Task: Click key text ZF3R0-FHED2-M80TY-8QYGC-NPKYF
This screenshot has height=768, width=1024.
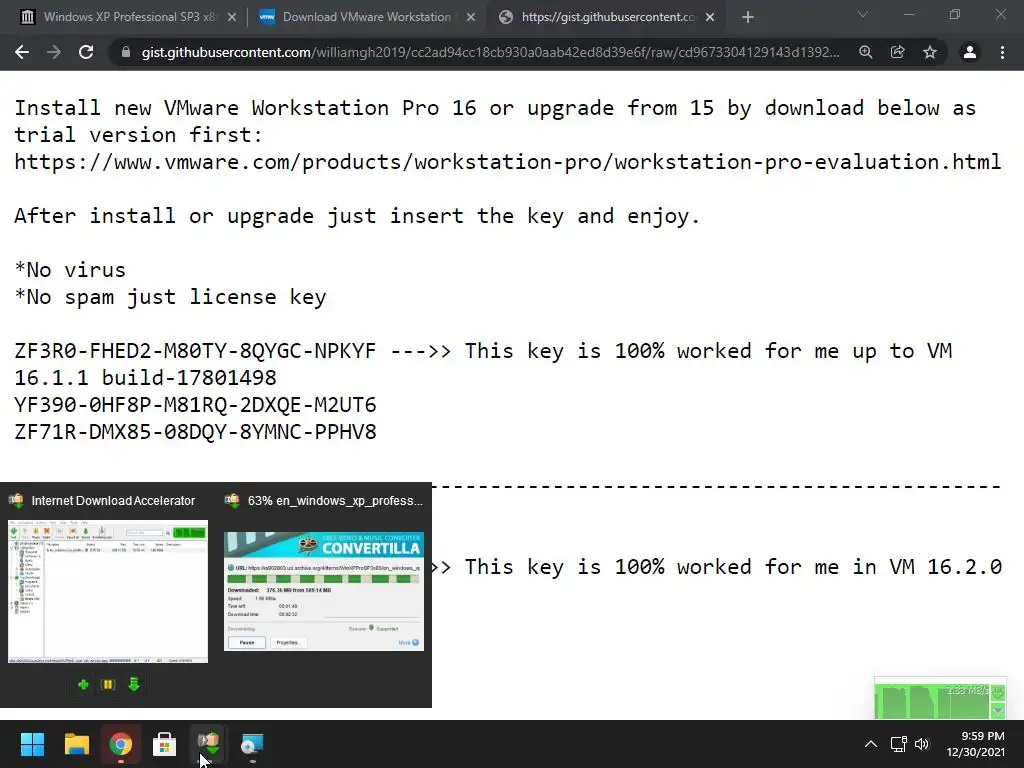Action: coord(195,351)
